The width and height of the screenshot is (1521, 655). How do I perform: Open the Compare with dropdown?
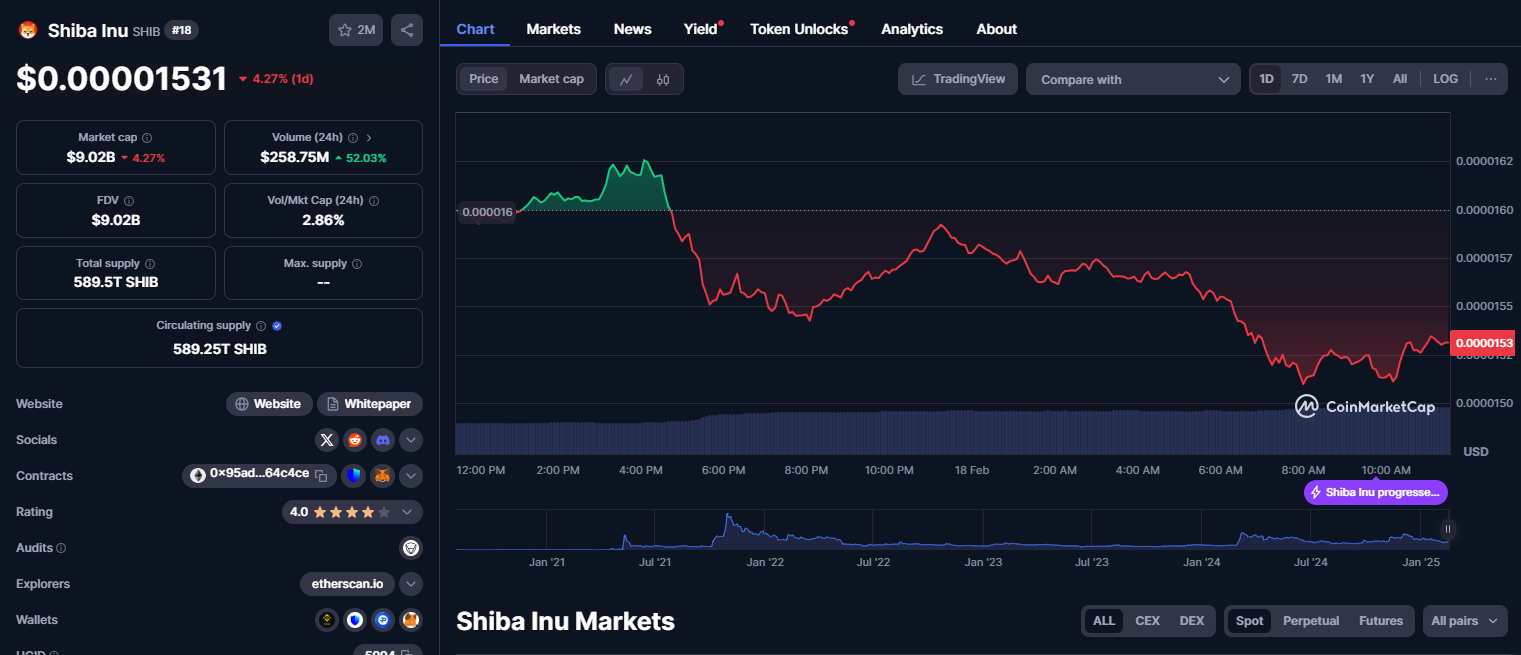click(x=1133, y=79)
